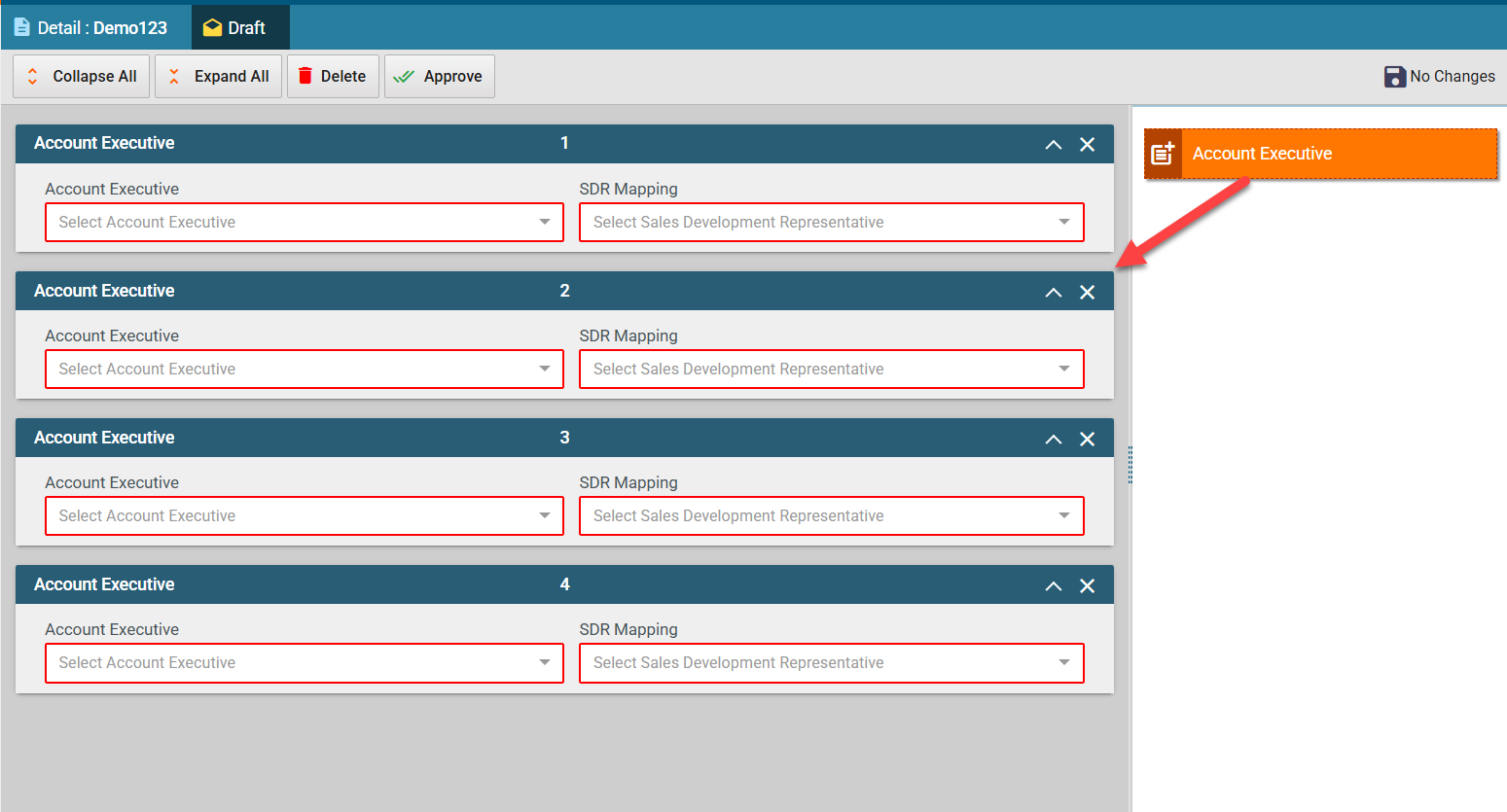The image size is (1507, 812).
Task: Click the add Account Executive icon in right panel
Action: point(1163,154)
